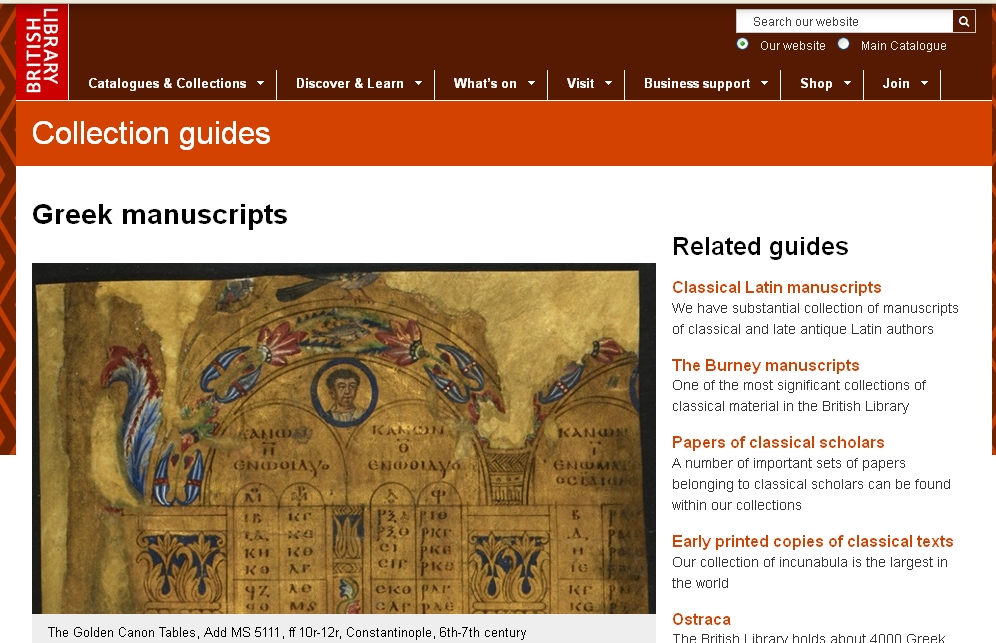The width and height of the screenshot is (996, 643).
Task: Click the Greek manuscripts heading
Action: 160,214
